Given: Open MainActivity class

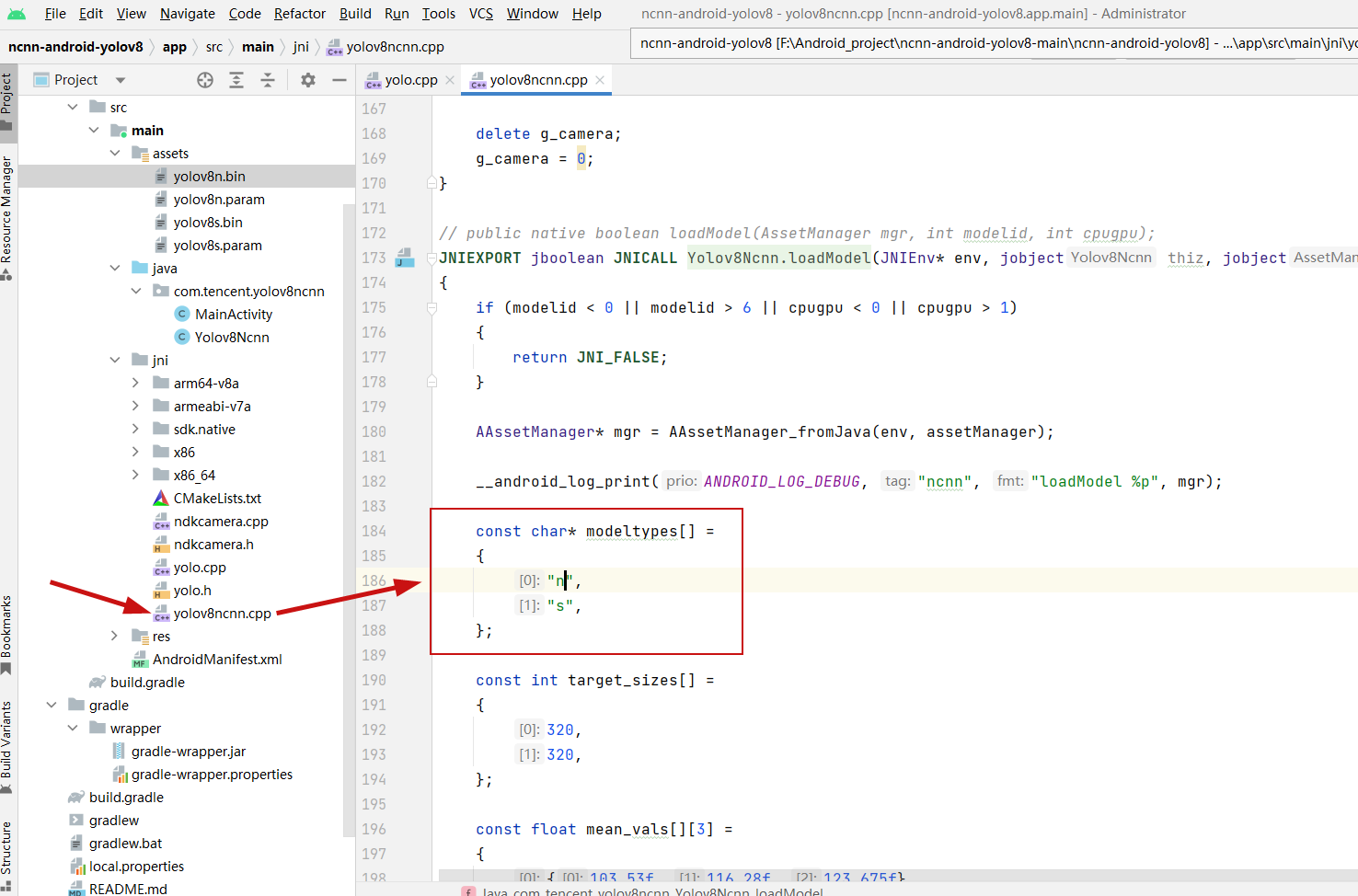Looking at the screenshot, I should pyautogui.click(x=234, y=315).
